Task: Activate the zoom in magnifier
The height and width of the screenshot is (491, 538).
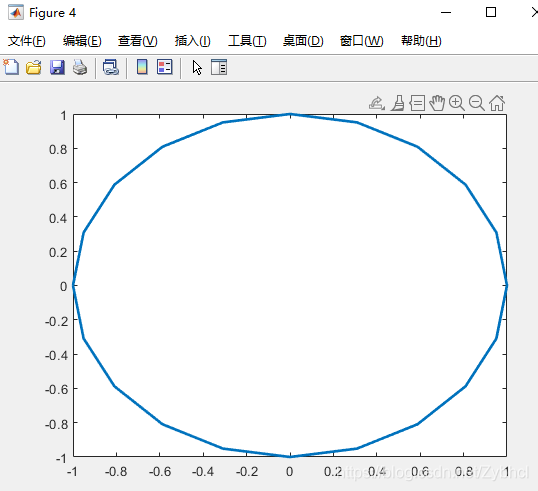Action: [x=457, y=103]
